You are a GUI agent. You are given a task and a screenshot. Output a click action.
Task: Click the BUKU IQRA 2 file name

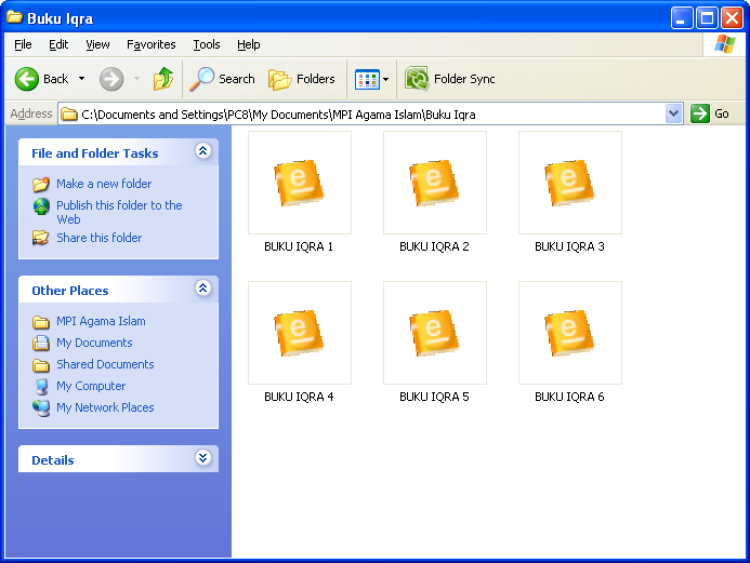coord(434,246)
